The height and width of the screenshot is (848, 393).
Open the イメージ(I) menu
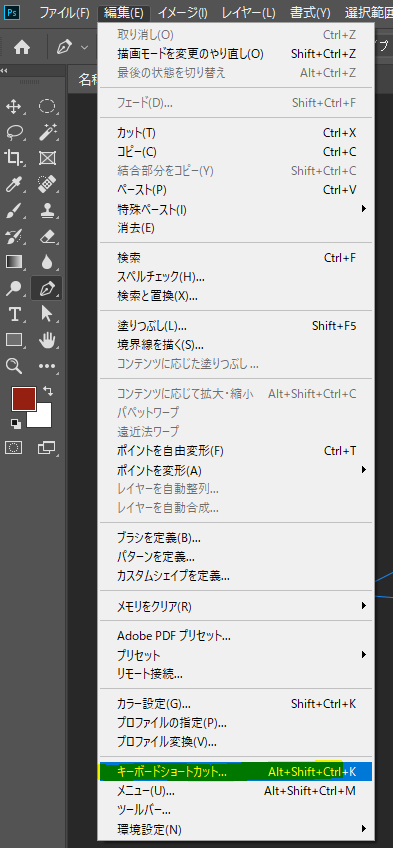[x=182, y=12]
